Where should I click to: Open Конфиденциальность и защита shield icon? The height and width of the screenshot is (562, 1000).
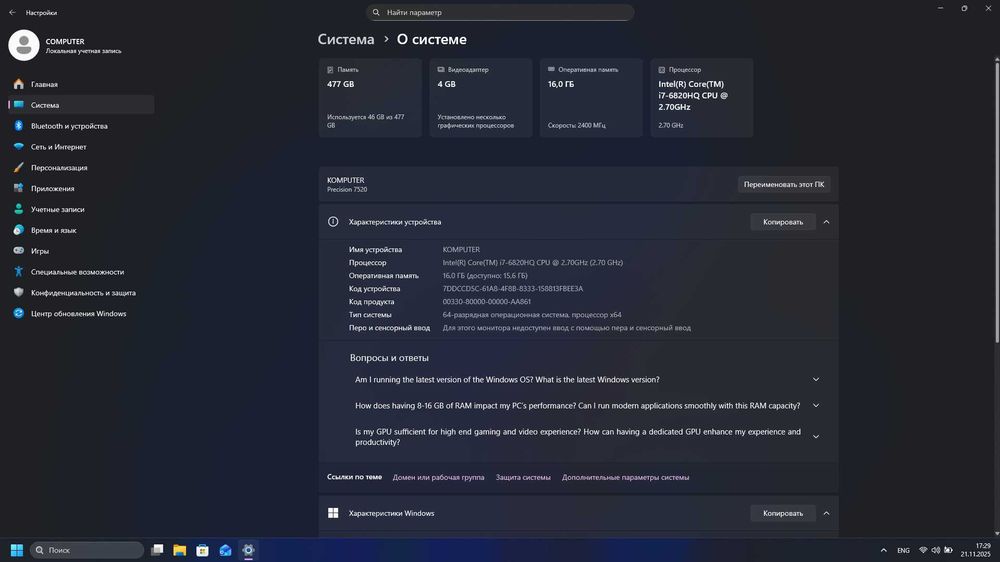tap(18, 292)
